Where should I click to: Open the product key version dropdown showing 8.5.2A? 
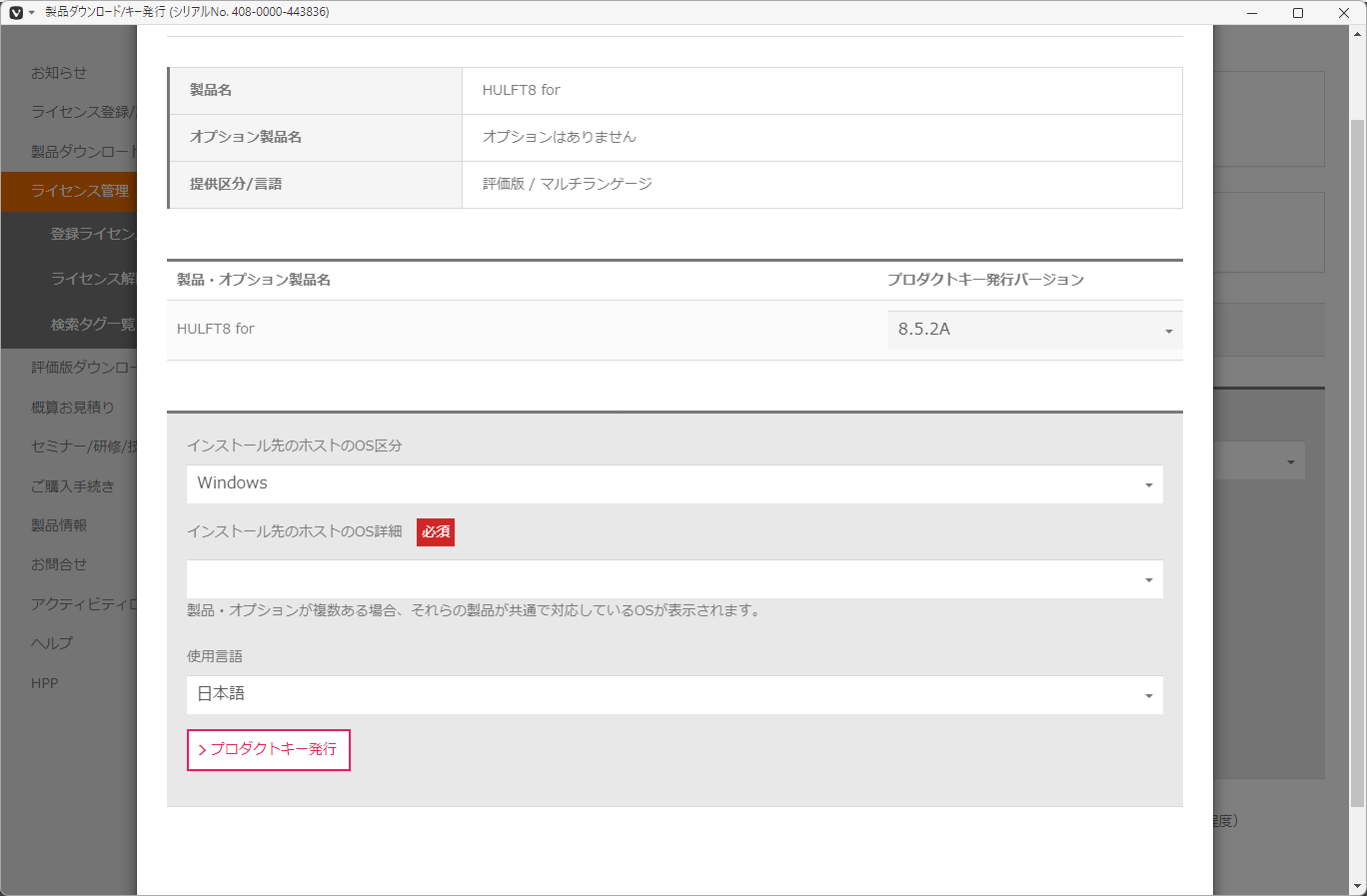click(1035, 330)
